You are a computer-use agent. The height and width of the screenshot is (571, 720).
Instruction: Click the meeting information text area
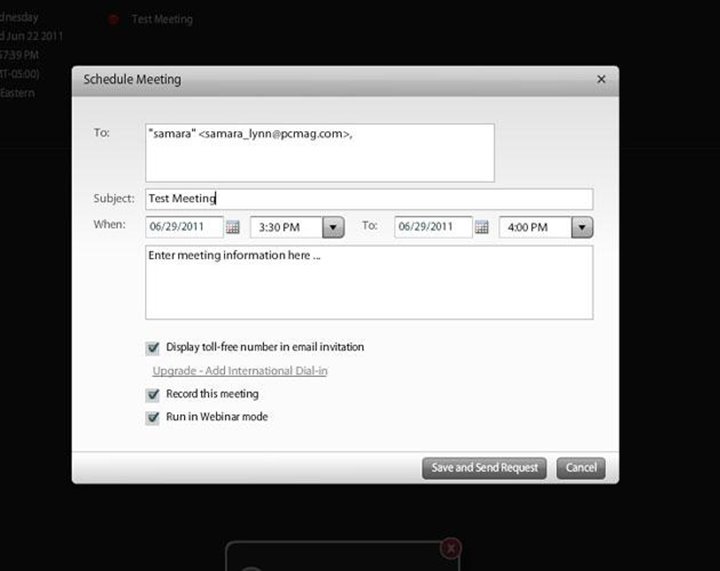tap(369, 282)
